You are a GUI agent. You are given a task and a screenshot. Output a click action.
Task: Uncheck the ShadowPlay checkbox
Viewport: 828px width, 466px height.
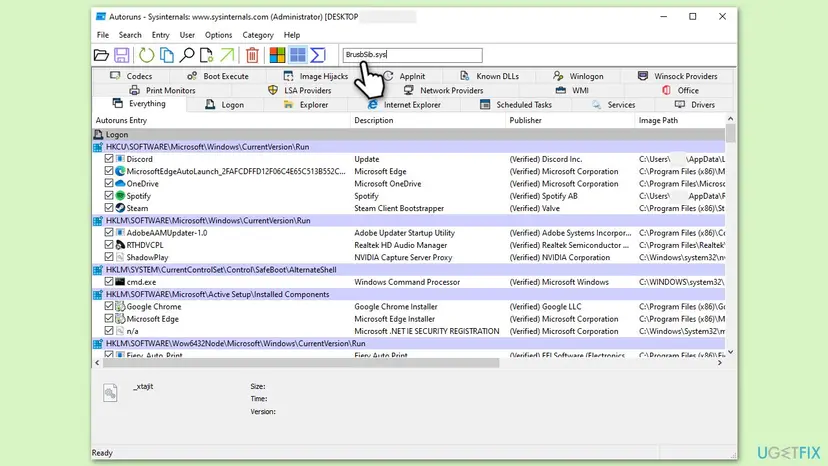109,257
